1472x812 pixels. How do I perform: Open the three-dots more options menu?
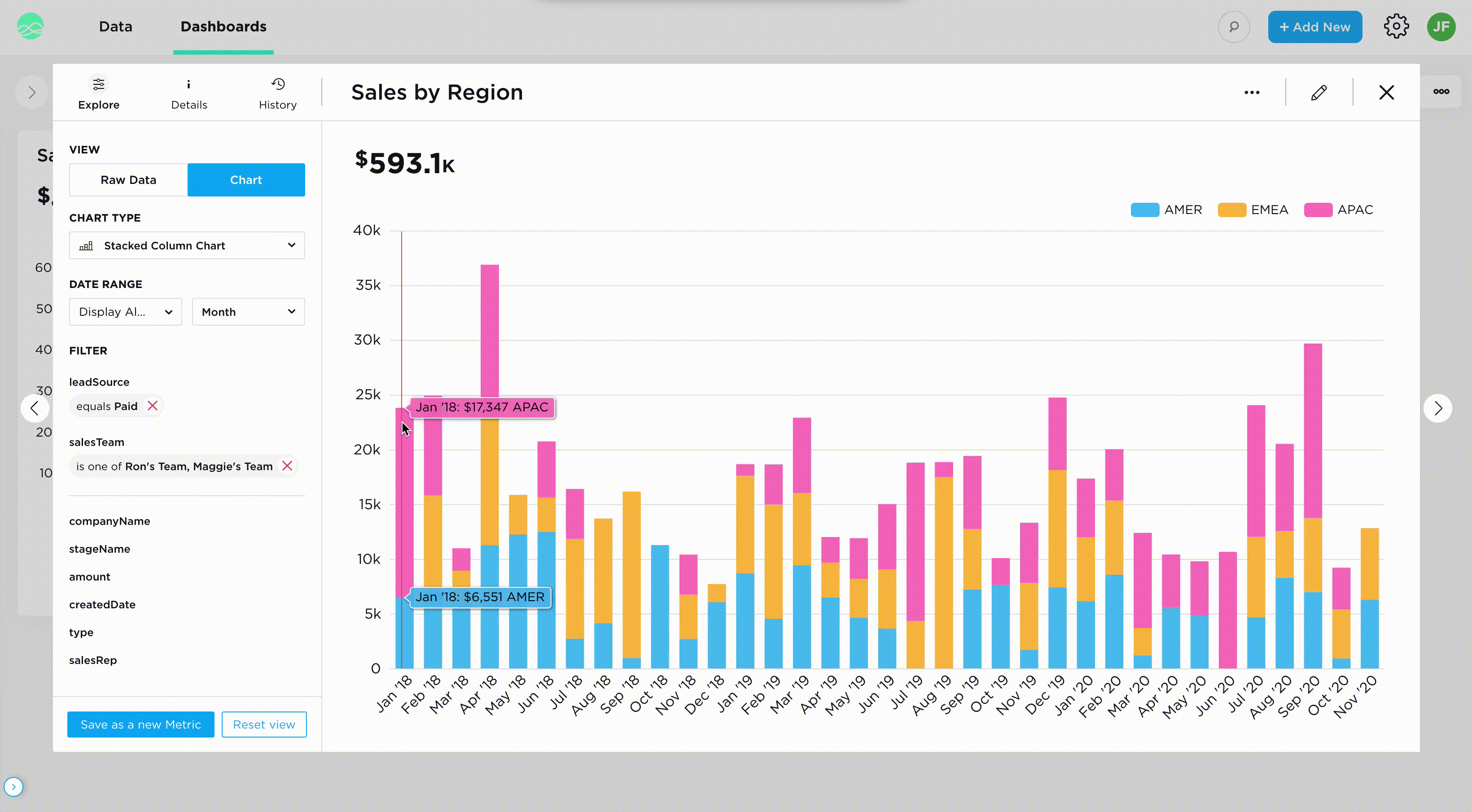[x=1252, y=92]
